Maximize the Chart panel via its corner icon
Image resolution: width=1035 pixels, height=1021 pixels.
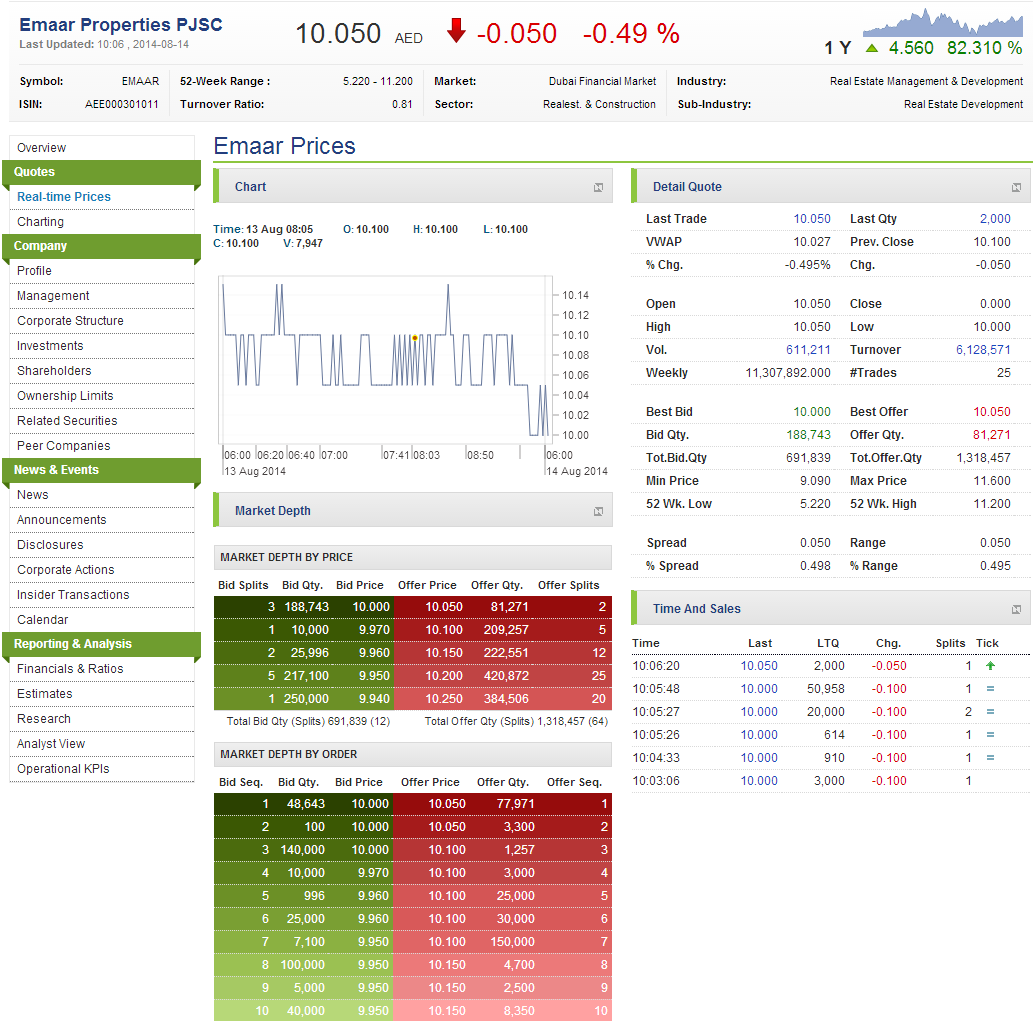pyautogui.click(x=598, y=187)
